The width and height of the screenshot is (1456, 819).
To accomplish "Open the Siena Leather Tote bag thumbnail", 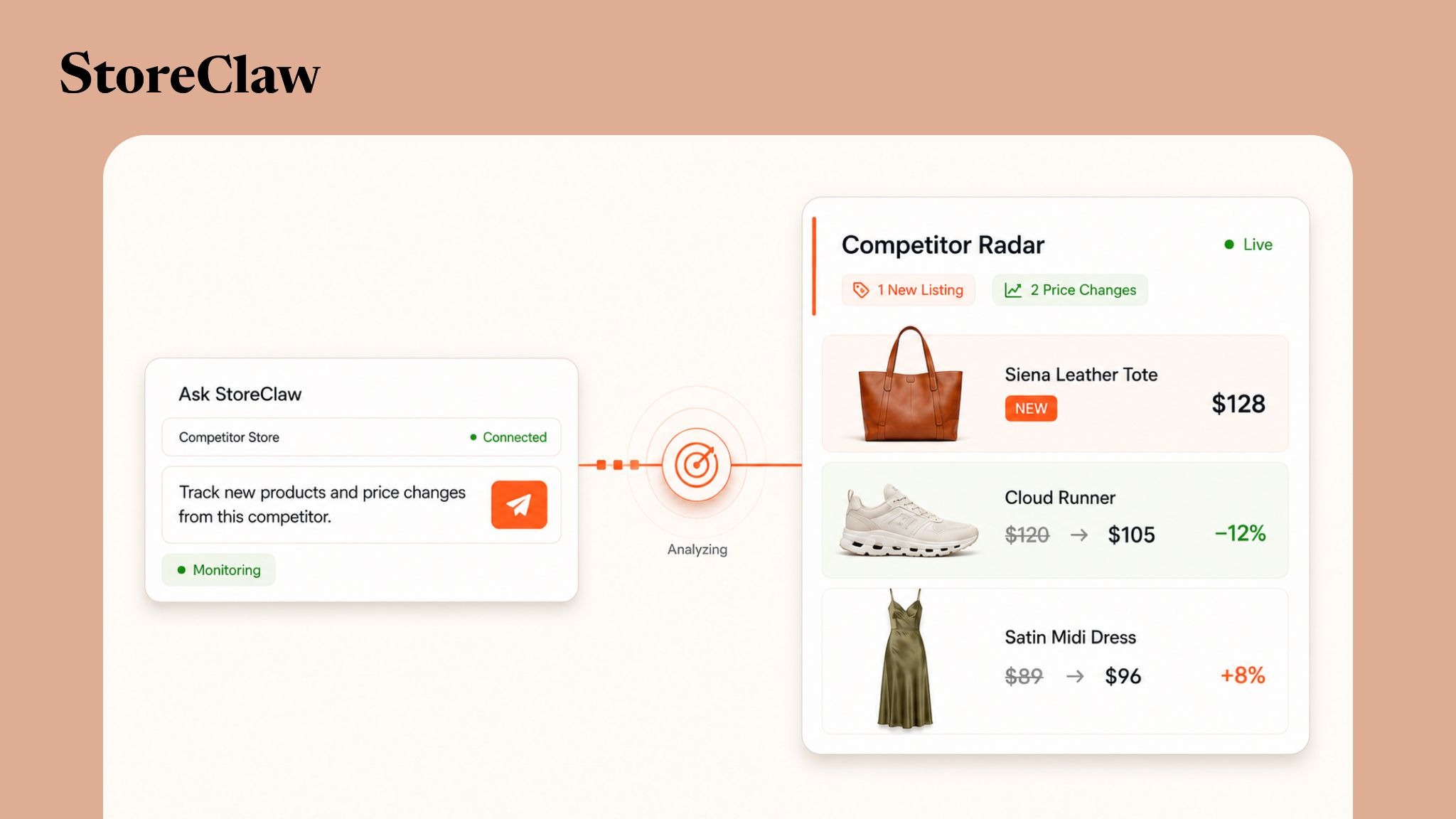I will point(910,385).
